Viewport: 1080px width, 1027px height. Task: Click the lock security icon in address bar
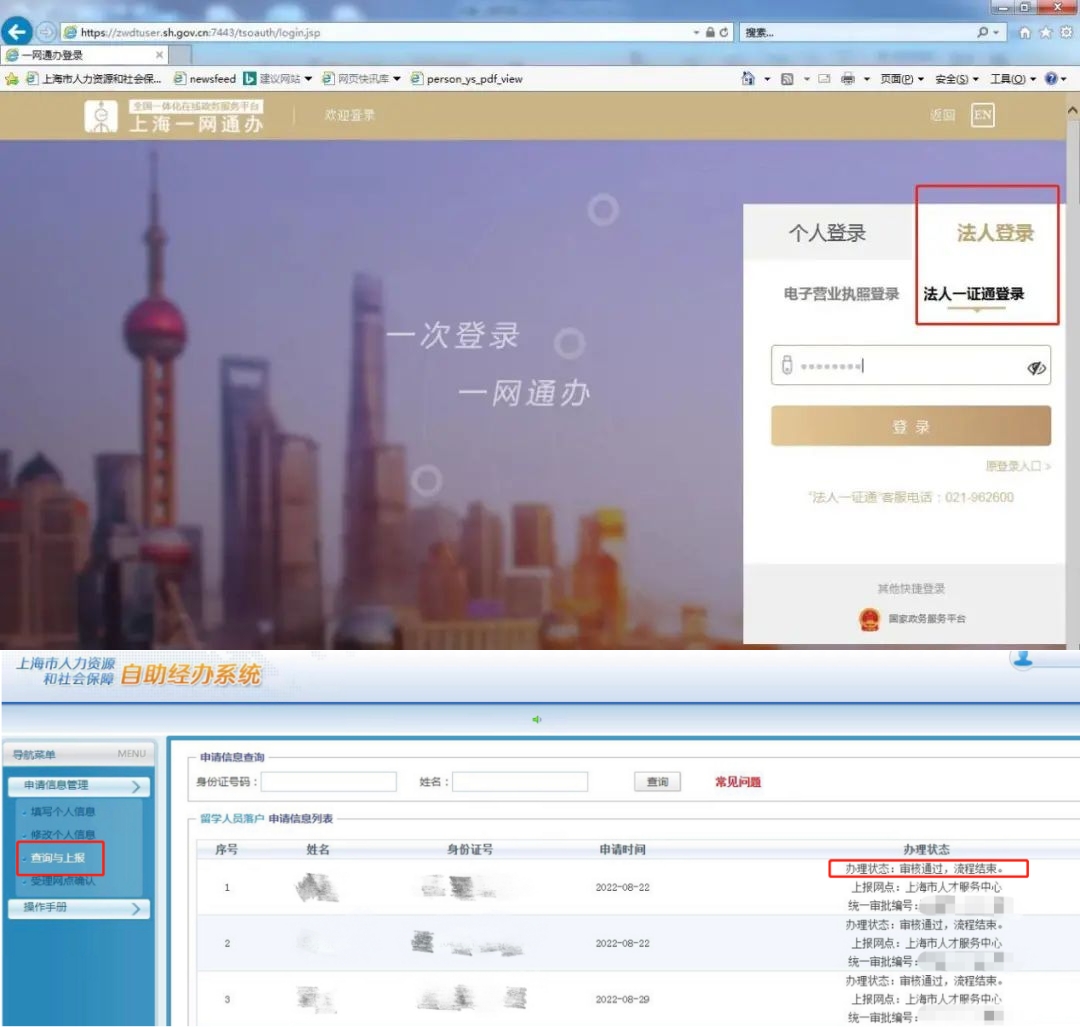click(710, 32)
